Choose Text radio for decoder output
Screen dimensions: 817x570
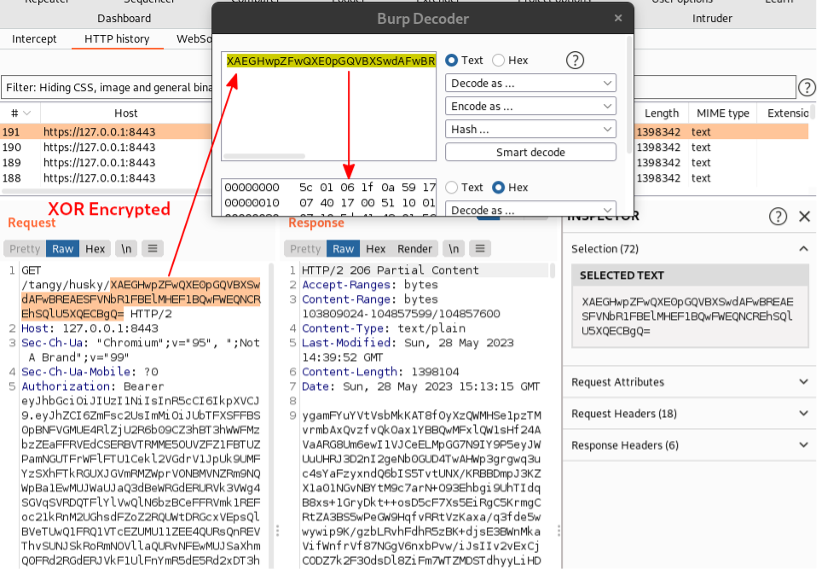point(453,187)
